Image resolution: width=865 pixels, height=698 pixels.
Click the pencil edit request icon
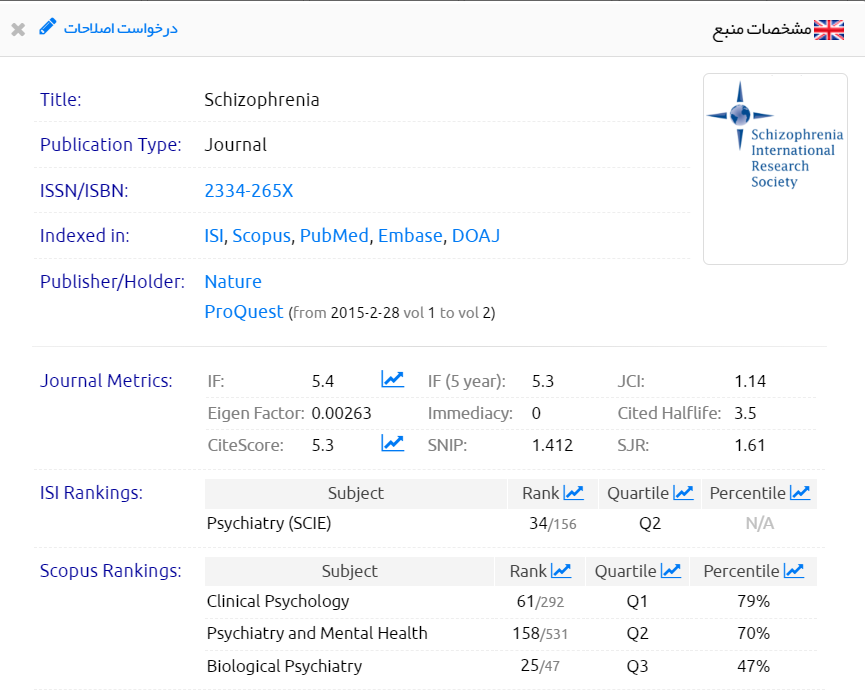pos(48,28)
